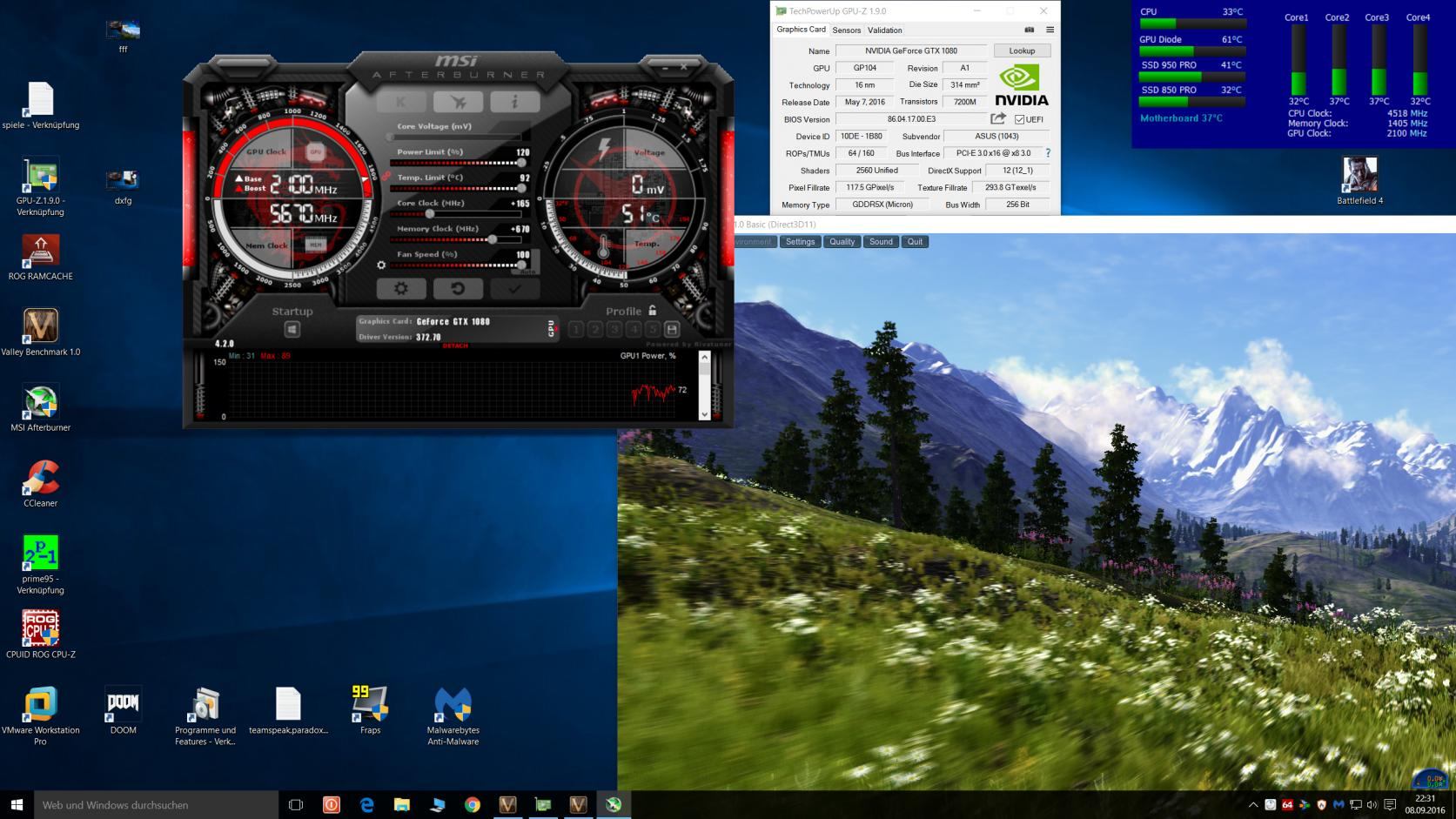Click the GPU selector next to graphics card name

coord(551,329)
